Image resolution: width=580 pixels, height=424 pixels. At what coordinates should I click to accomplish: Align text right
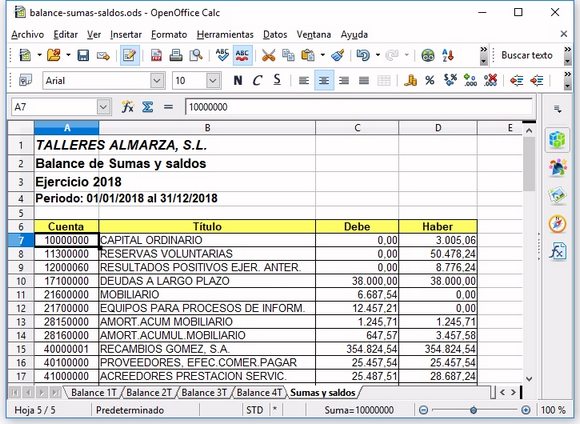pyautogui.click(x=344, y=80)
